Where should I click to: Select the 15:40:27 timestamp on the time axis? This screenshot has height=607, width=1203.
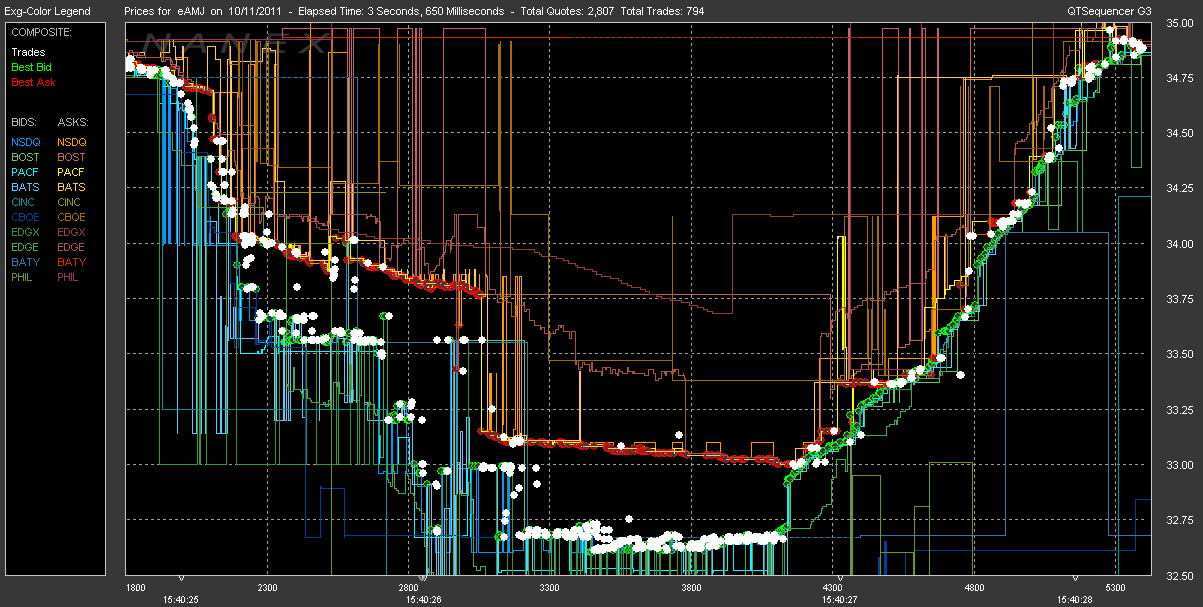pos(841,600)
